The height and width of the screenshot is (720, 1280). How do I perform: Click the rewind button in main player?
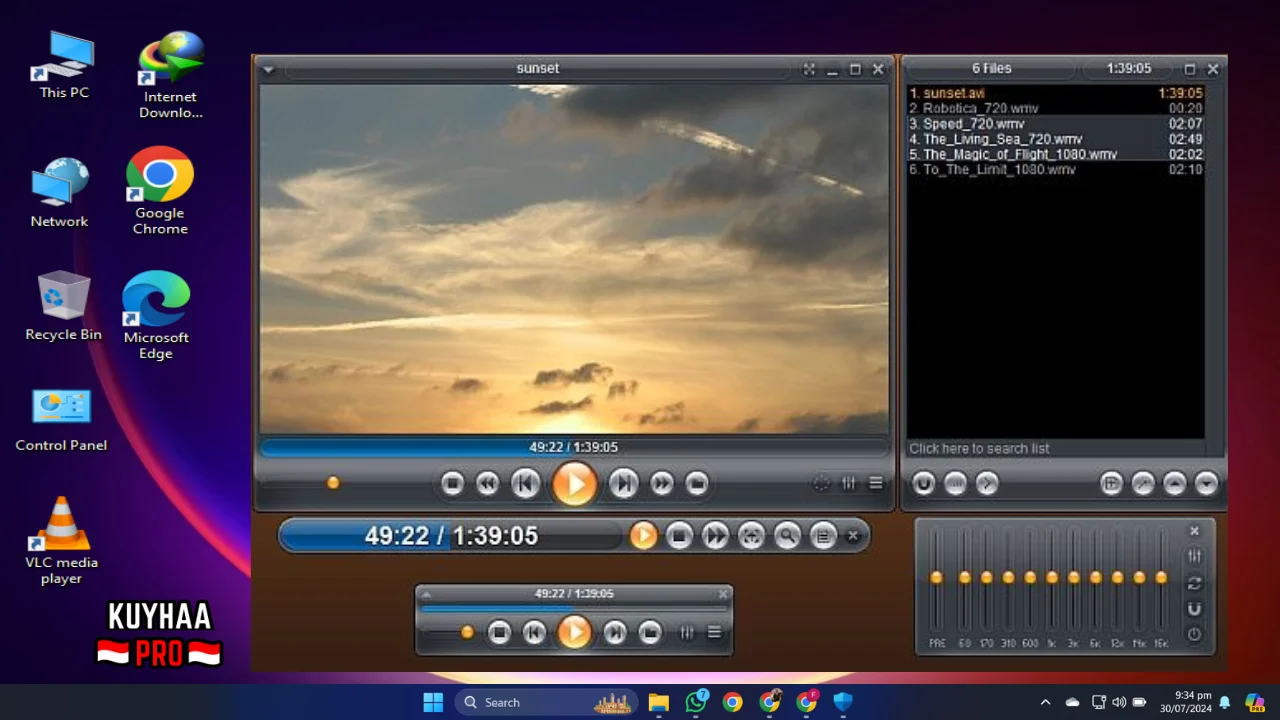[487, 484]
